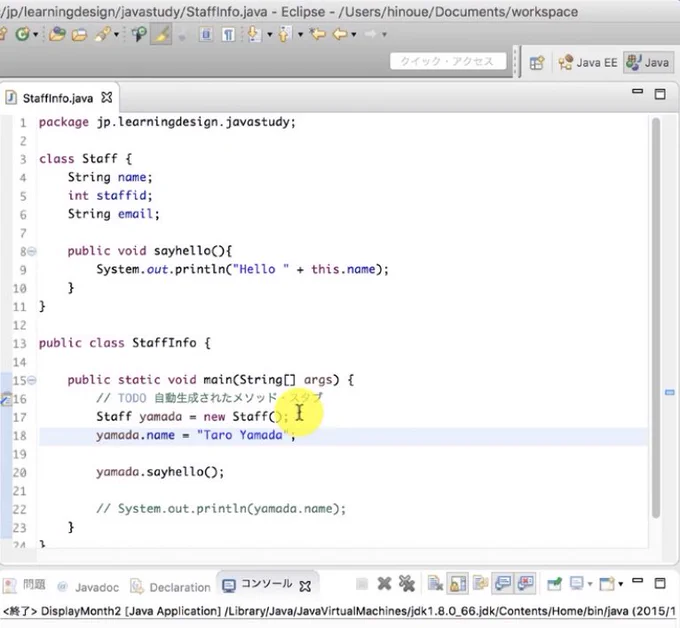The image size is (680, 628).
Task: Close the コンソール console tab
Action: [305, 586]
